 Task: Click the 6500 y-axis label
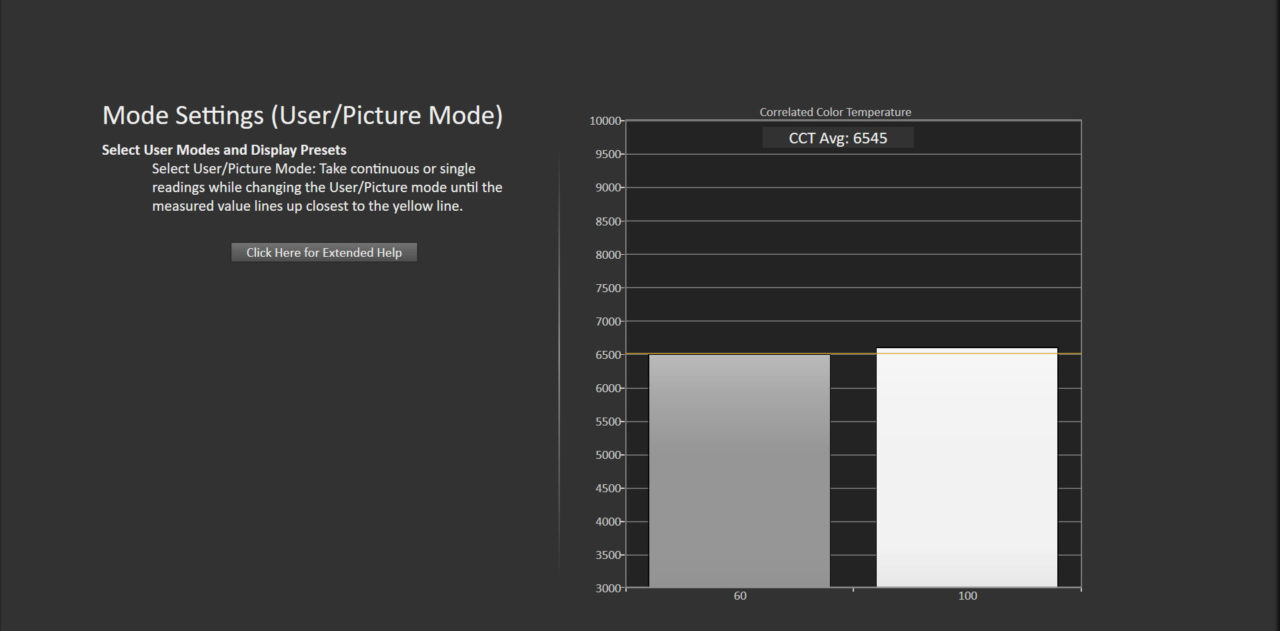click(609, 354)
